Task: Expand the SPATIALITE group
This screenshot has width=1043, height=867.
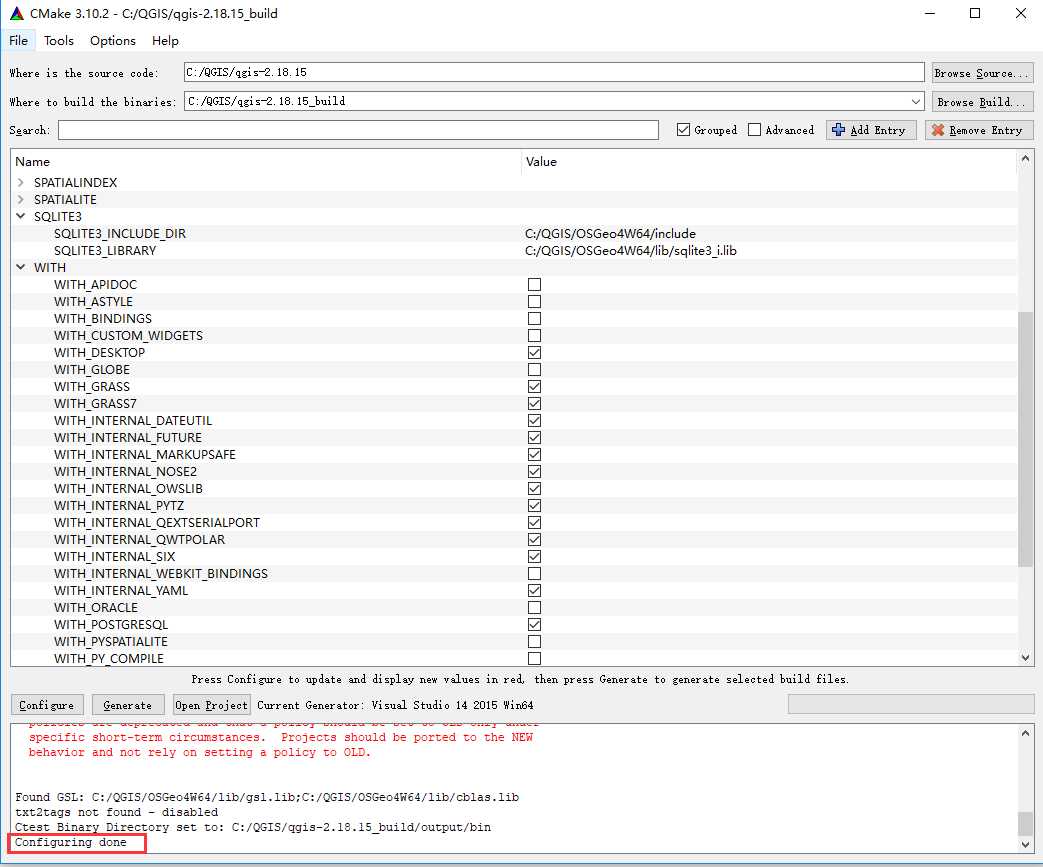Action: click(21, 199)
